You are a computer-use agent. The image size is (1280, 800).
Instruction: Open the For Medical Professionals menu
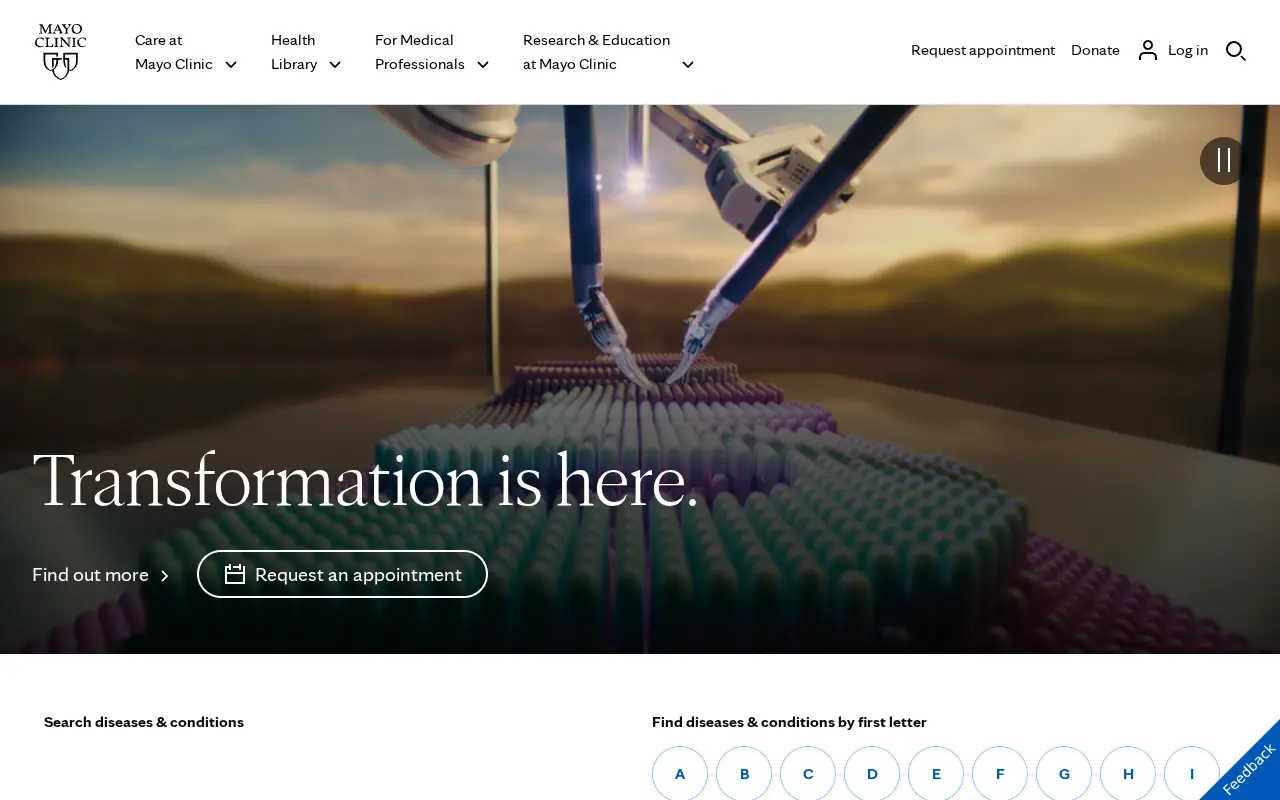pyautogui.click(x=432, y=52)
